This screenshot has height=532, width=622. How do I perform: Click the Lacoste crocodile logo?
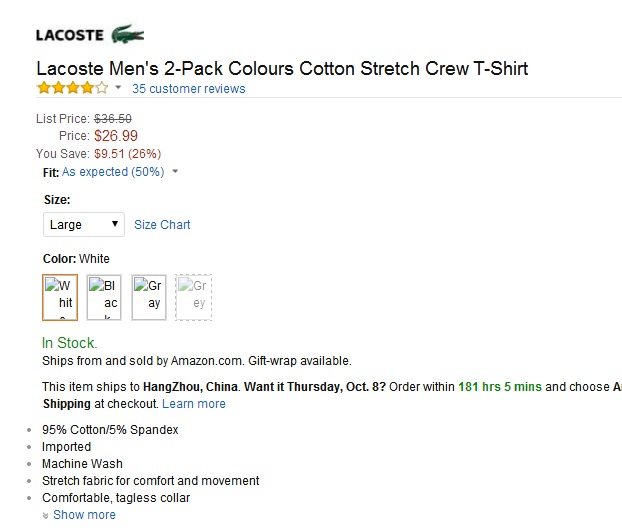[127, 34]
